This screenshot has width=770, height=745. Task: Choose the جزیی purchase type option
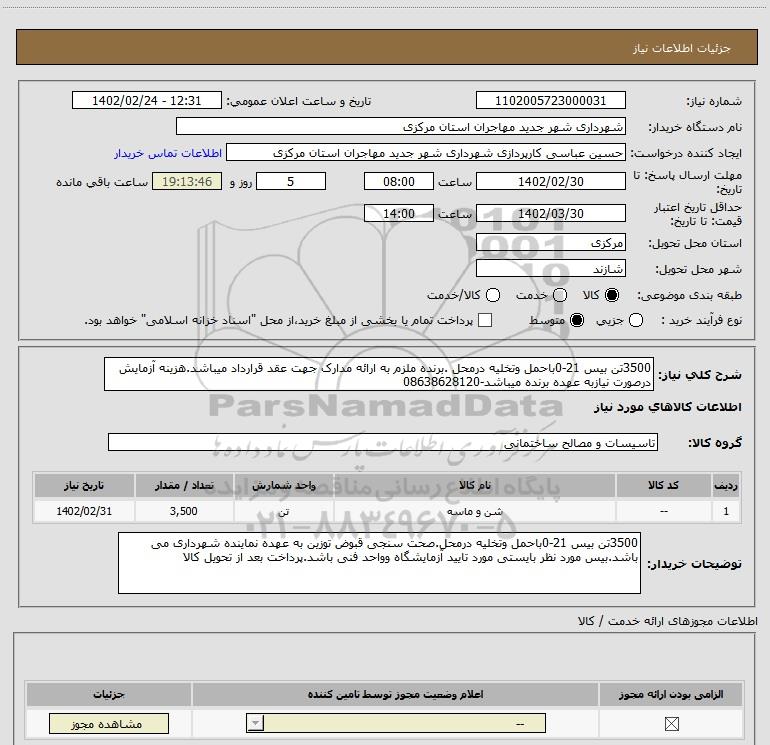point(635,320)
